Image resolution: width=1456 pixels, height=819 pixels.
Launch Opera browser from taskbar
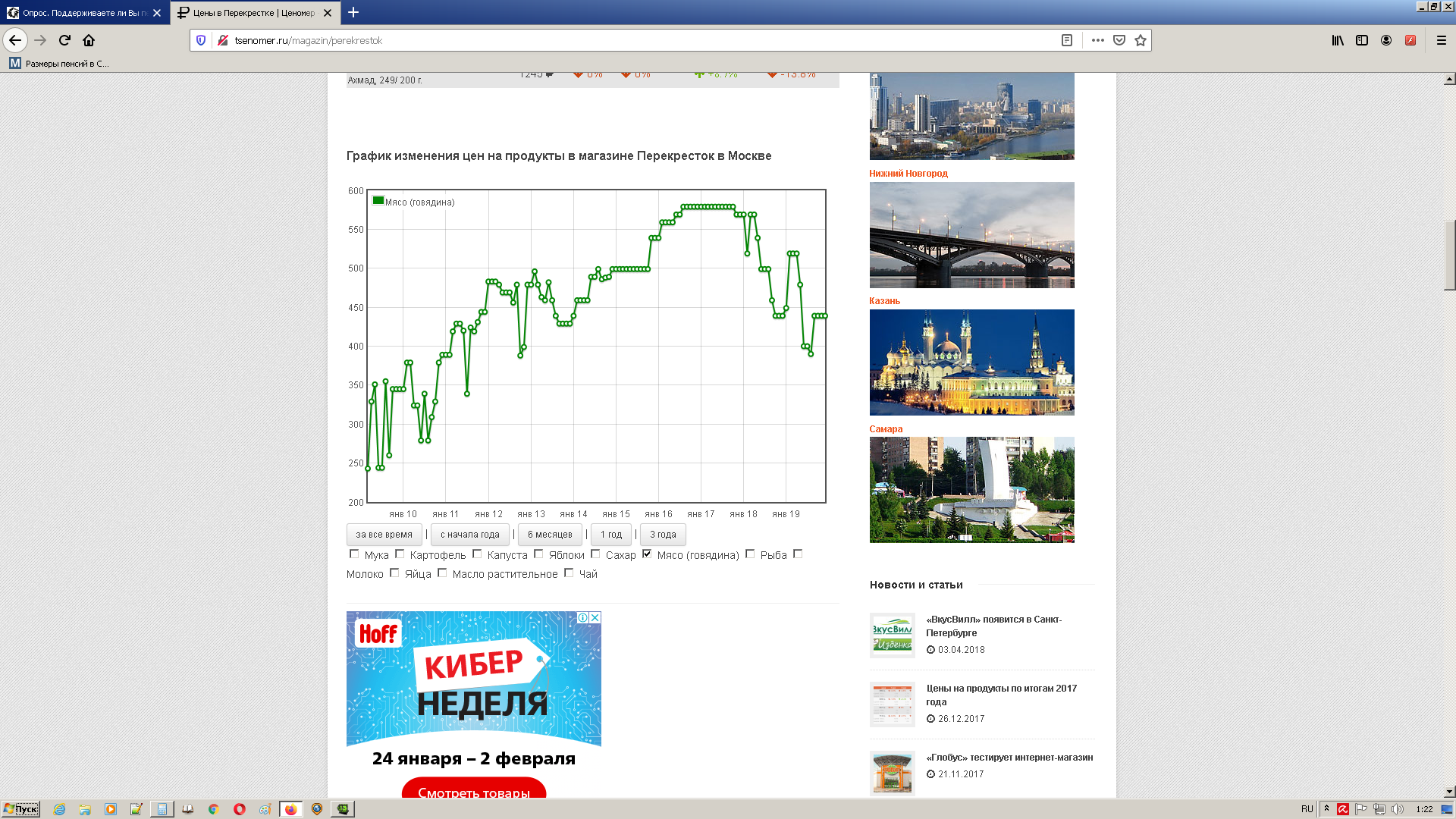click(240, 809)
